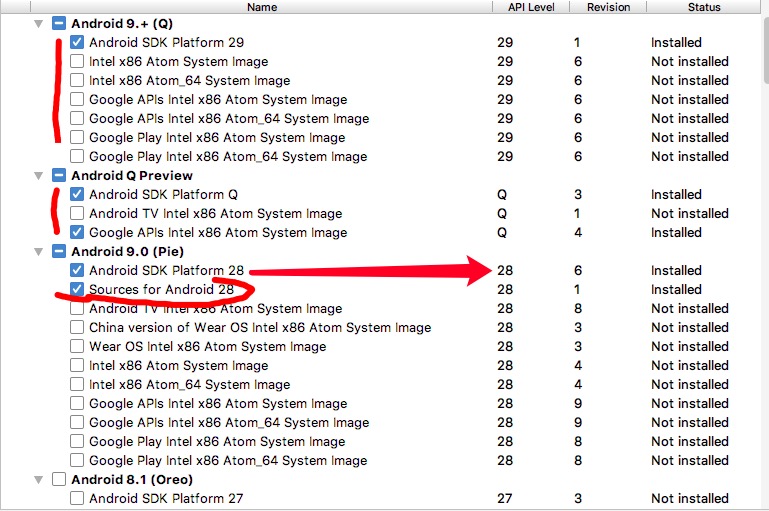The image size is (769, 511).
Task: Sort by the Revision column header
Action: 608,7
